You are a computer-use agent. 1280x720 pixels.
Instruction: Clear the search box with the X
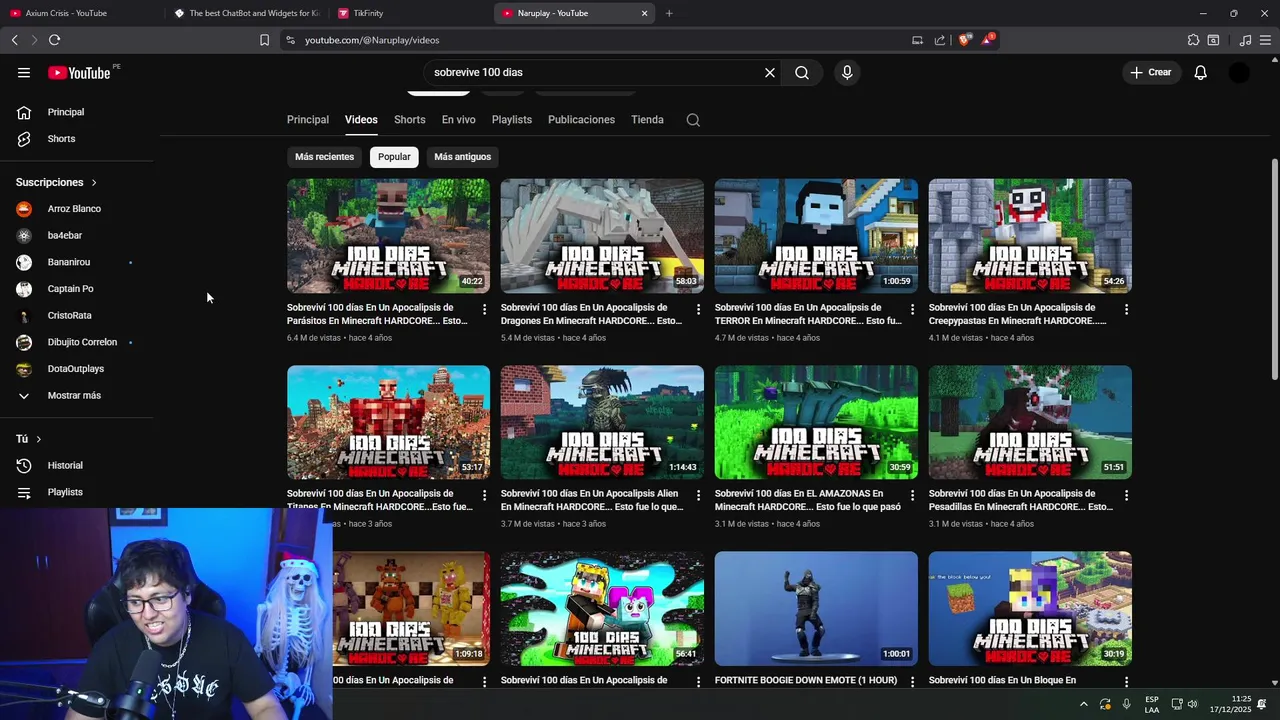click(x=770, y=72)
